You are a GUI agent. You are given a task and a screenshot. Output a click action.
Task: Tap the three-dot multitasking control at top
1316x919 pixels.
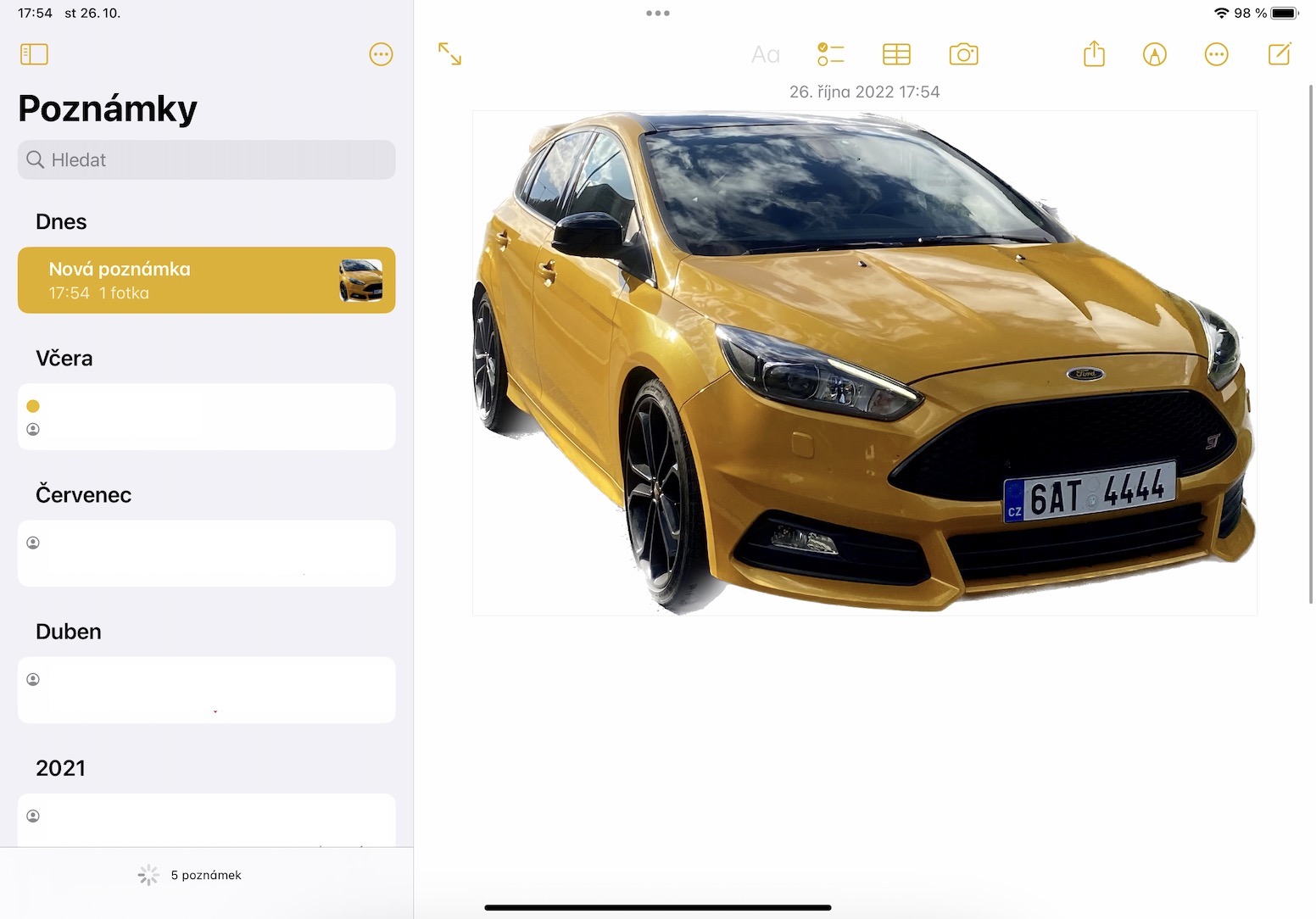[658, 13]
